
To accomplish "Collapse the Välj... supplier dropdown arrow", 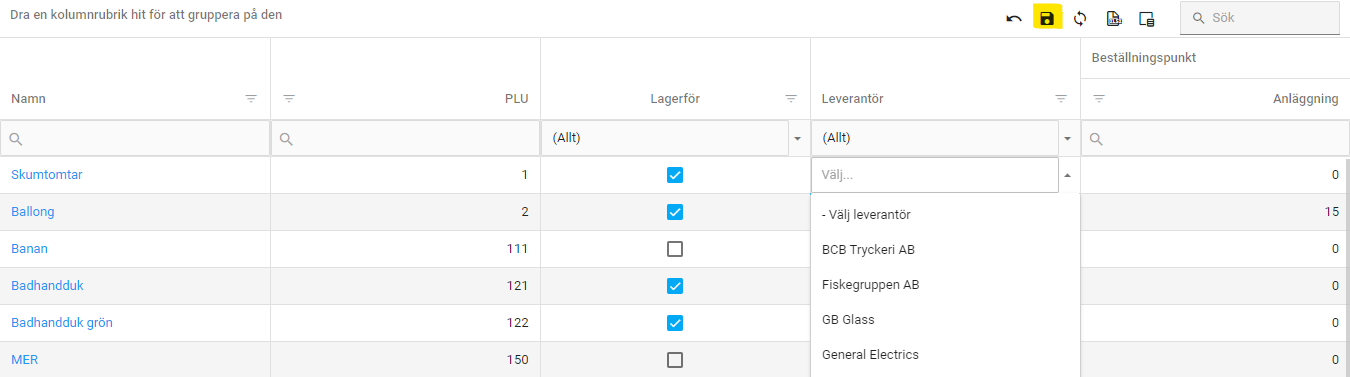I will 1067,175.
